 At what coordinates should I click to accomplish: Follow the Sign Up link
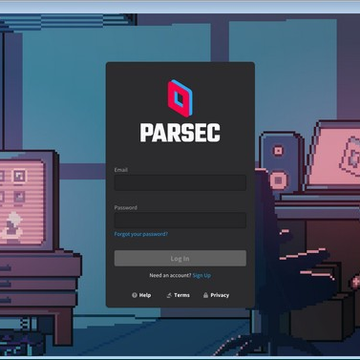click(202, 276)
